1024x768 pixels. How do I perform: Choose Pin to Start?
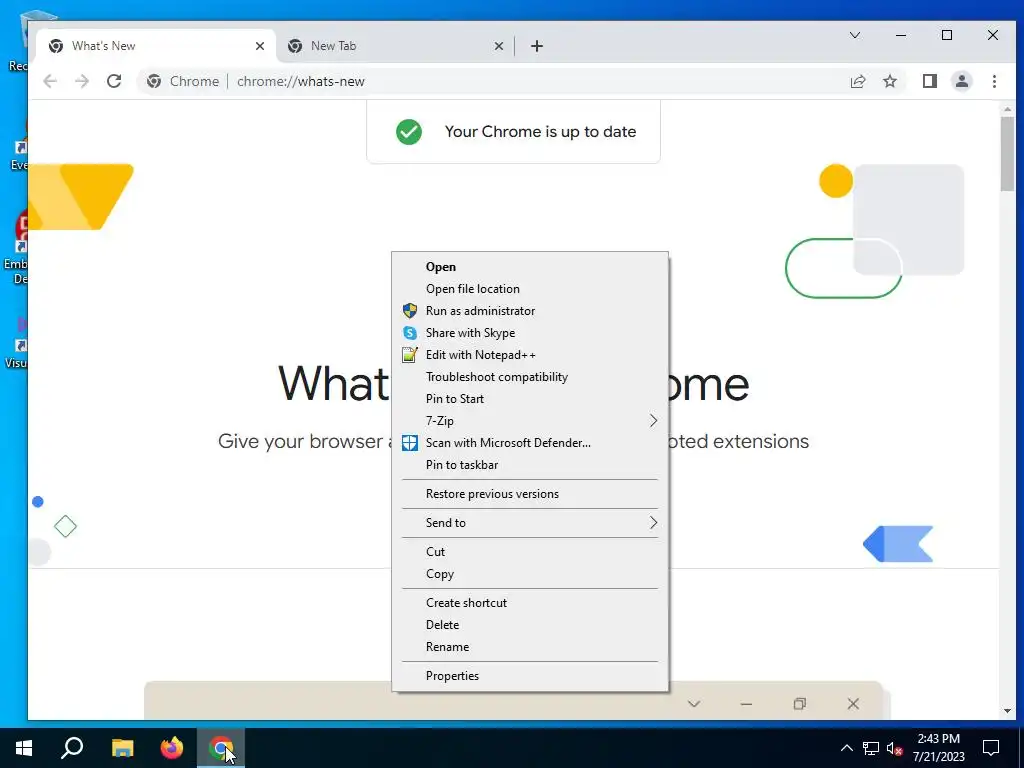(x=530, y=399)
